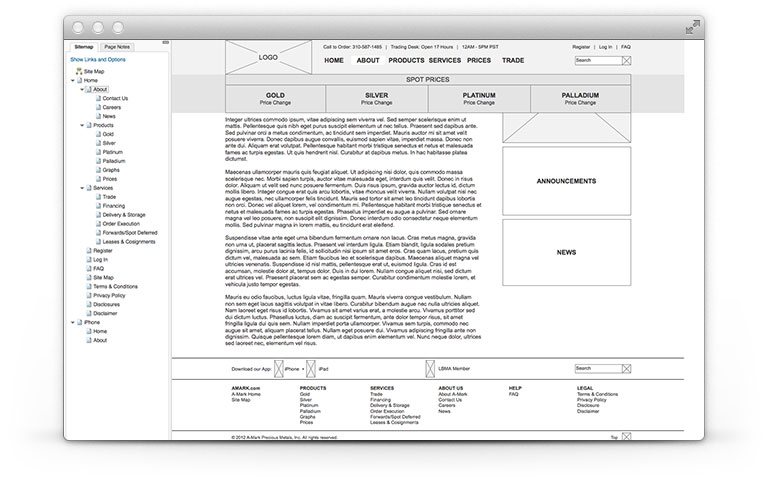768x480 pixels.
Task: Click LBMA Member badge icon
Action: pos(430,369)
